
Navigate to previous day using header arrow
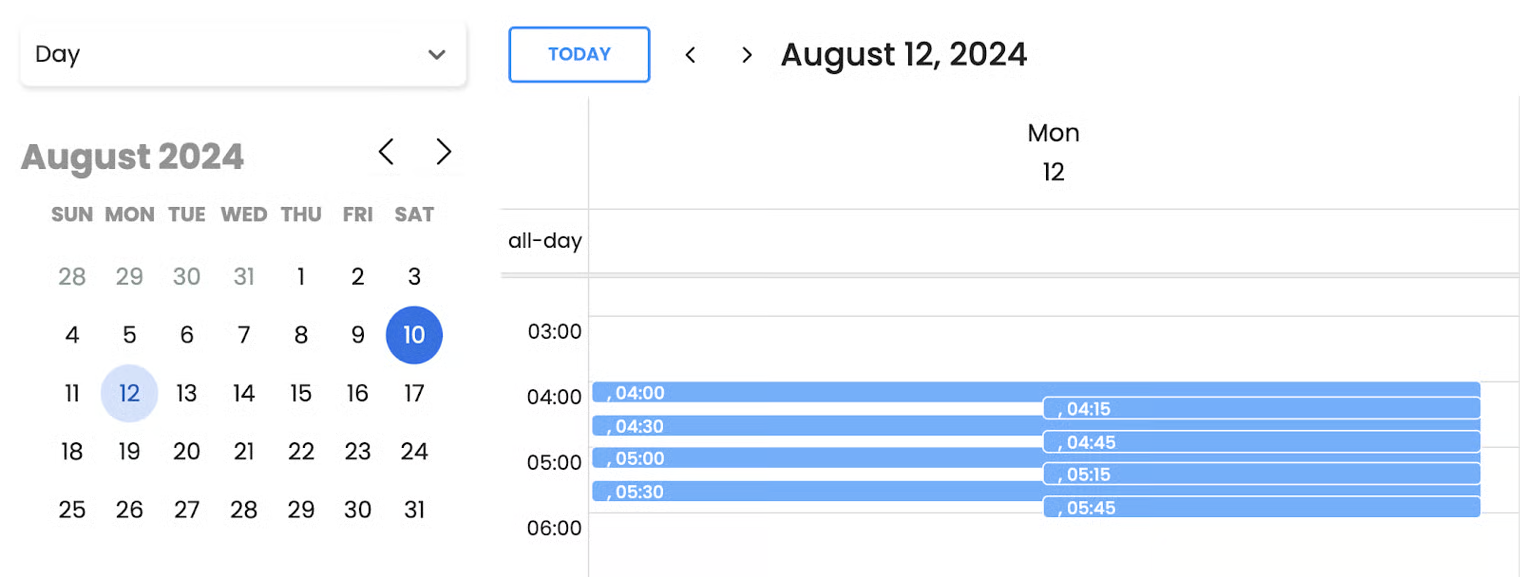[690, 55]
